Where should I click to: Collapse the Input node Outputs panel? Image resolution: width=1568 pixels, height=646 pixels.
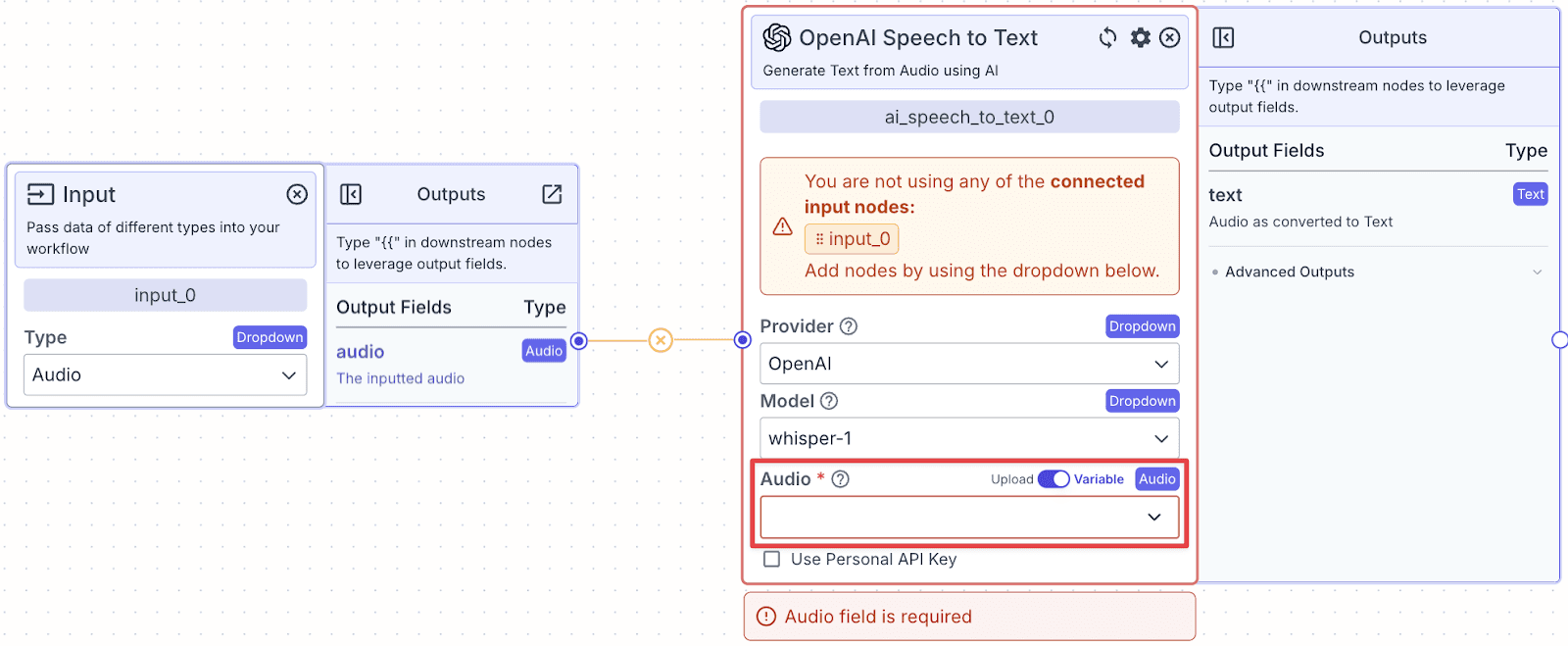click(351, 194)
